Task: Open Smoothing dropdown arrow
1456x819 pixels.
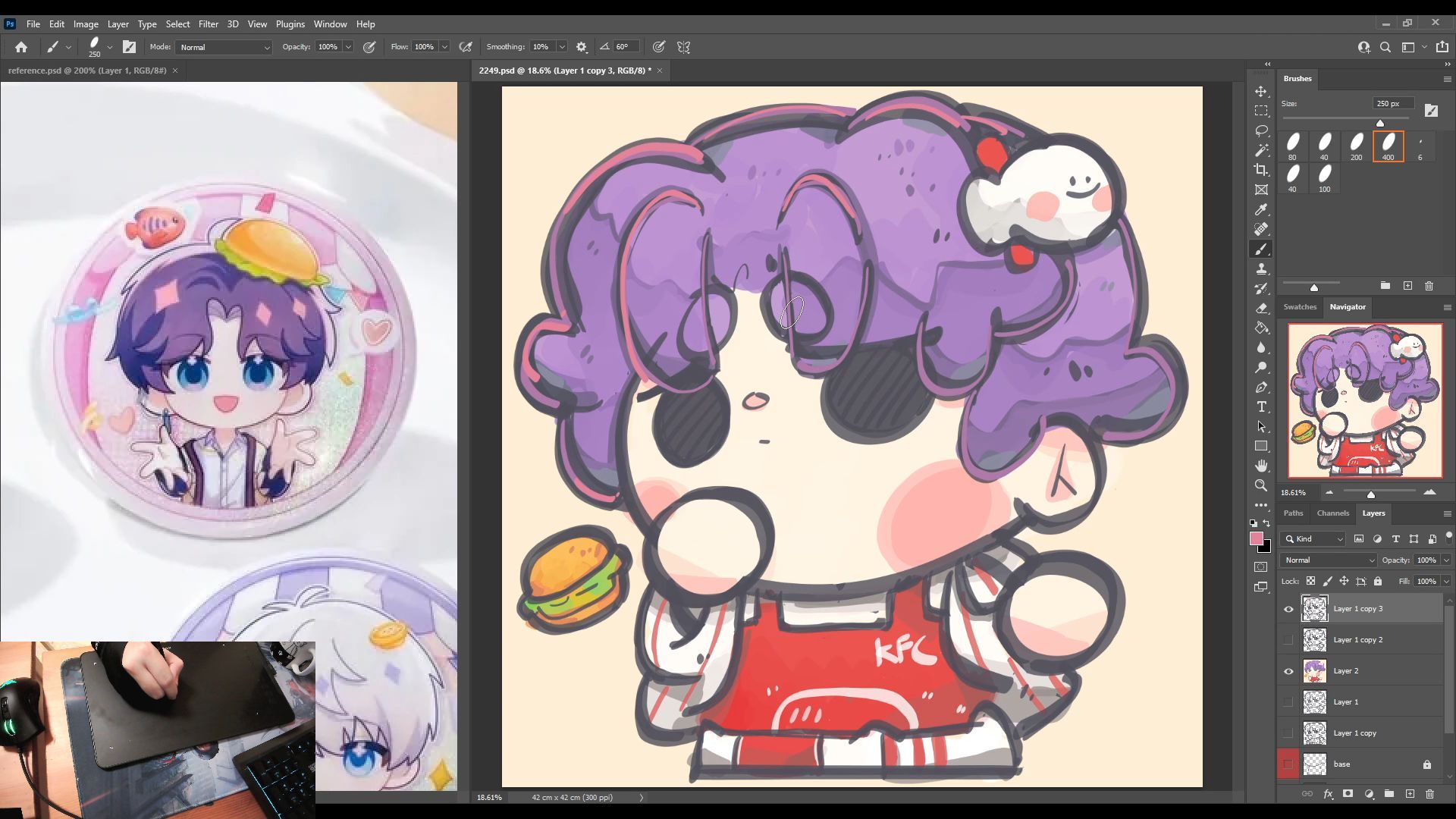Action: 562,47
